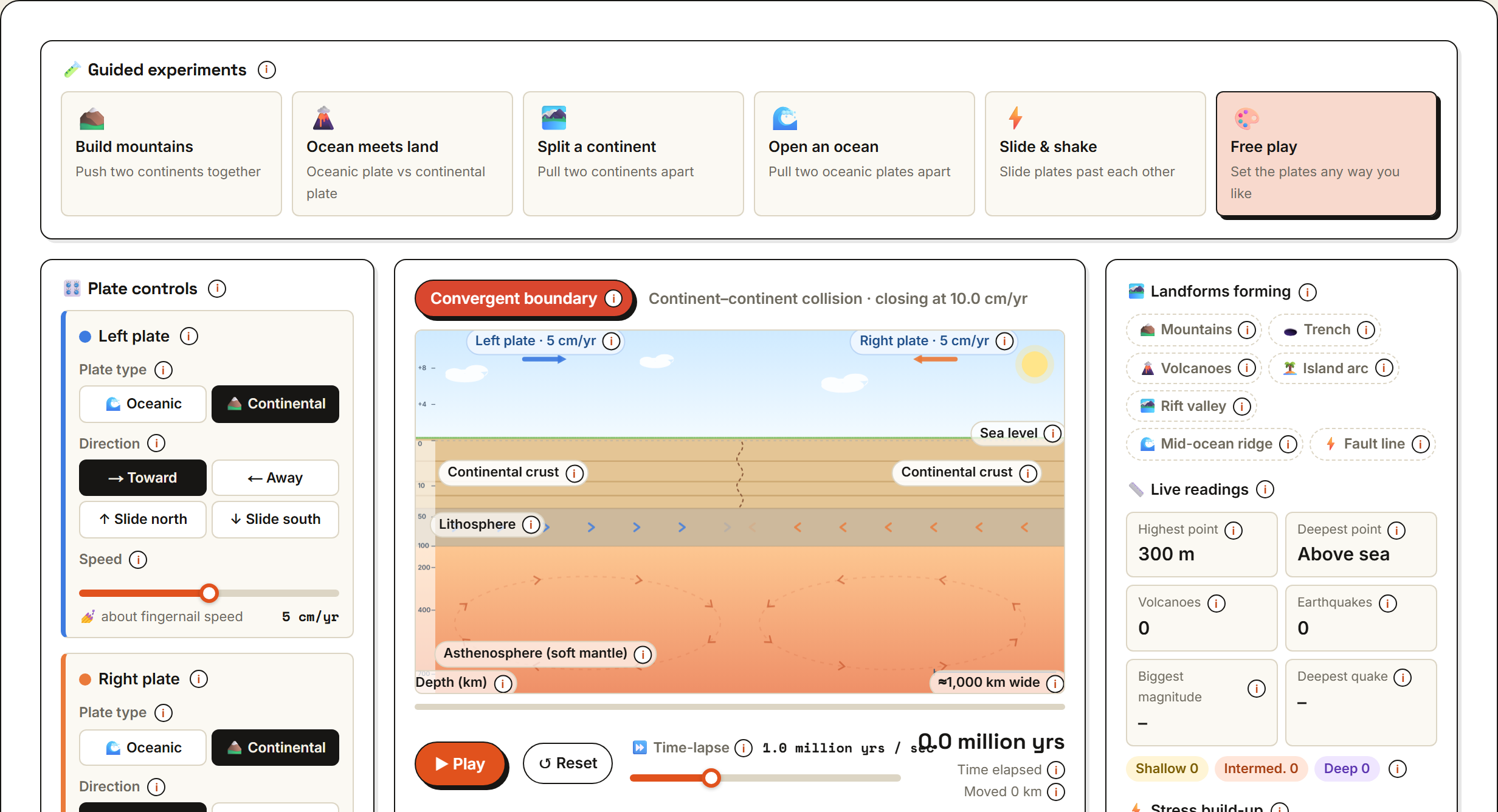
Task: Start the simulation with Play
Action: 460,763
